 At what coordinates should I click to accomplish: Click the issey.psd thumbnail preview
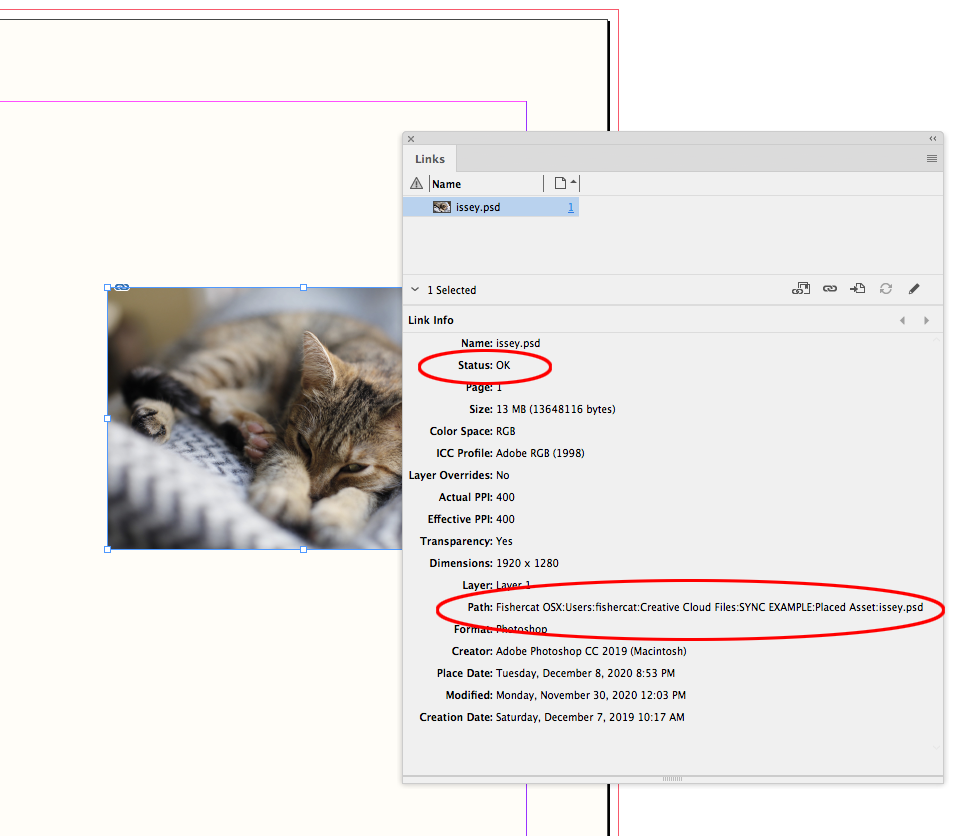pyautogui.click(x=441, y=207)
